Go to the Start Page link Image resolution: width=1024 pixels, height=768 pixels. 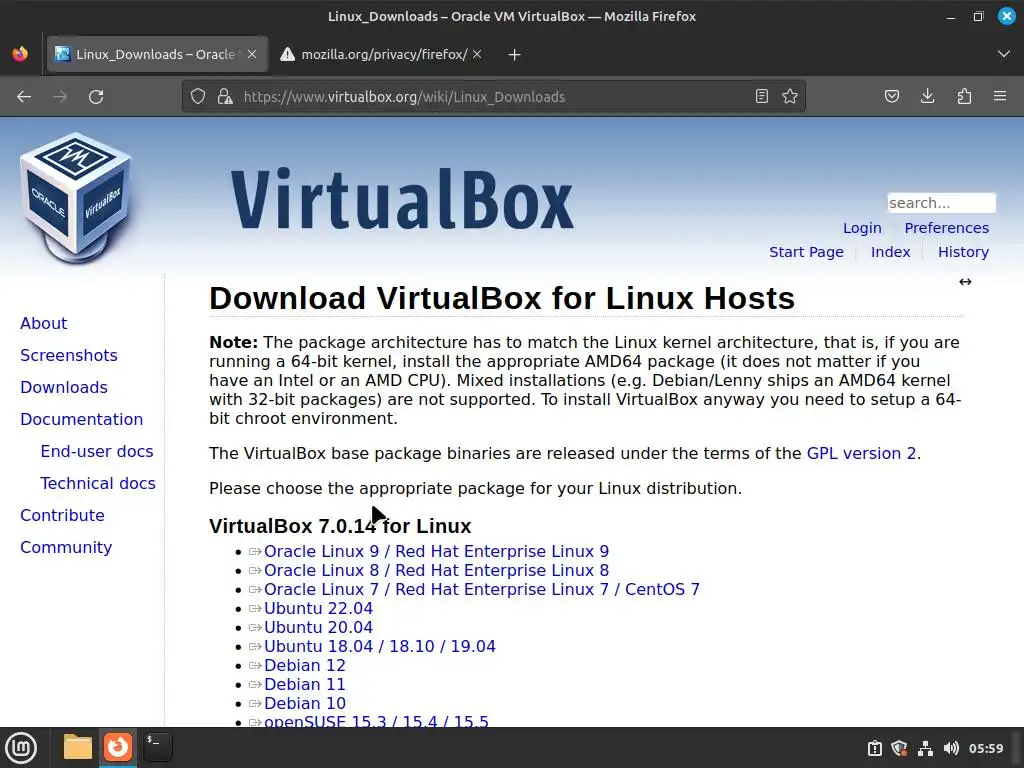[x=806, y=252]
